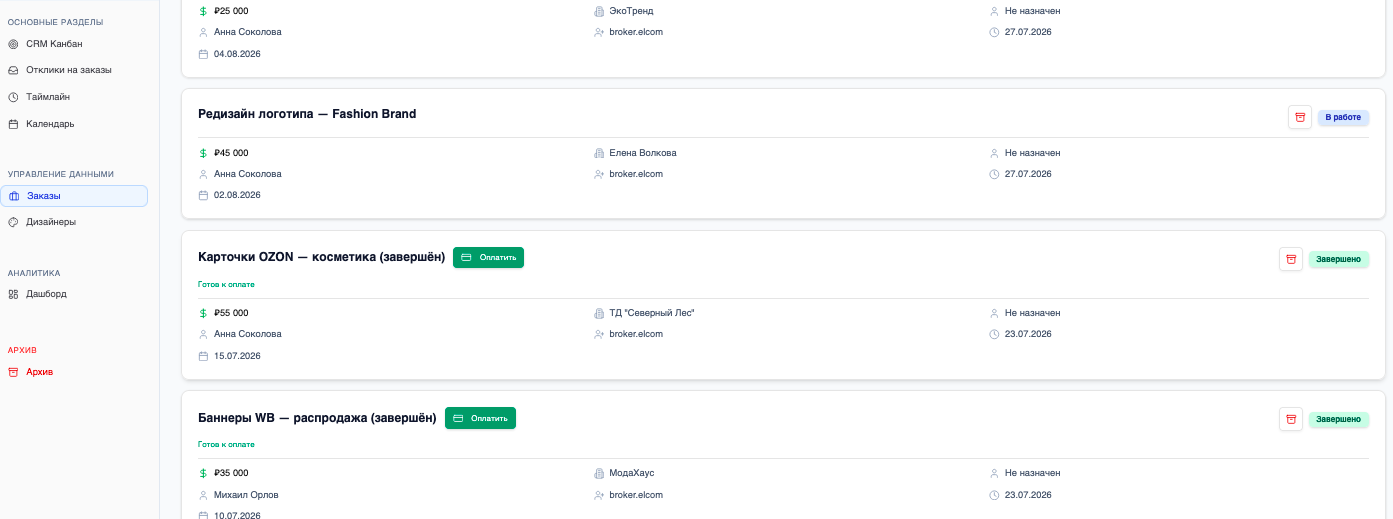
Task: Click dollar icon beside ₽45 000
Action: (x=203, y=153)
